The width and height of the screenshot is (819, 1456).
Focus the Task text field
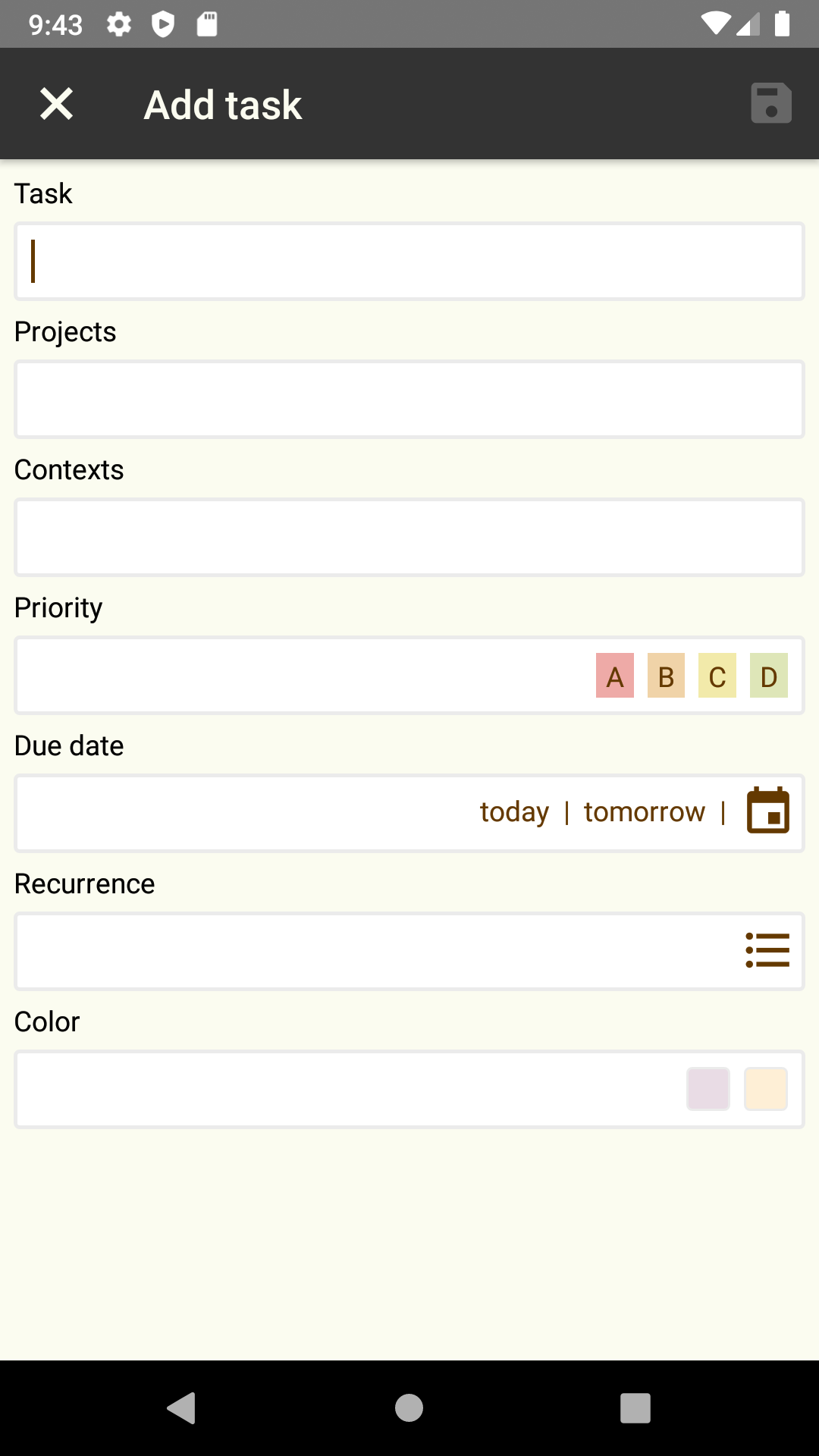(x=409, y=262)
